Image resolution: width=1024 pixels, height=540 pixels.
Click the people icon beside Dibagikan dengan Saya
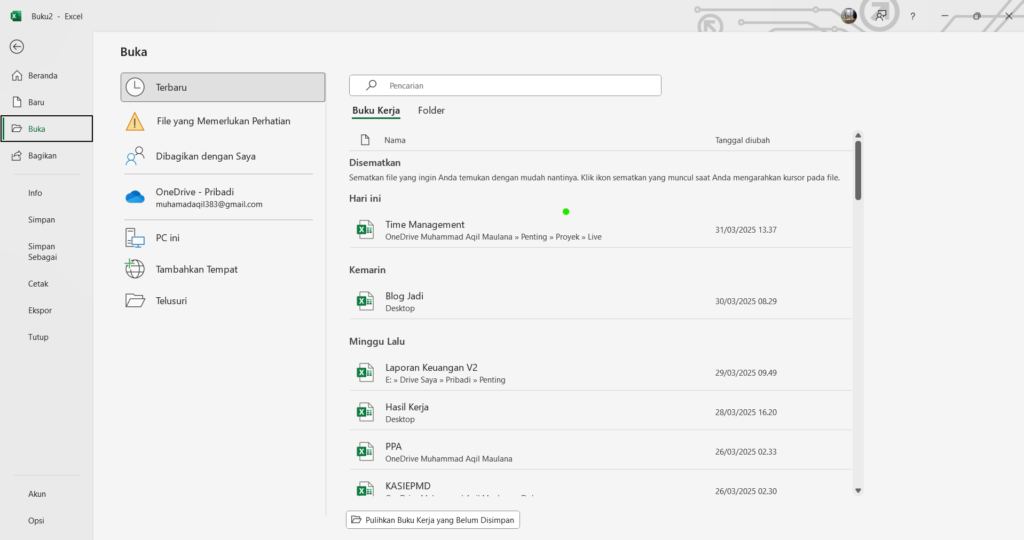[135, 156]
